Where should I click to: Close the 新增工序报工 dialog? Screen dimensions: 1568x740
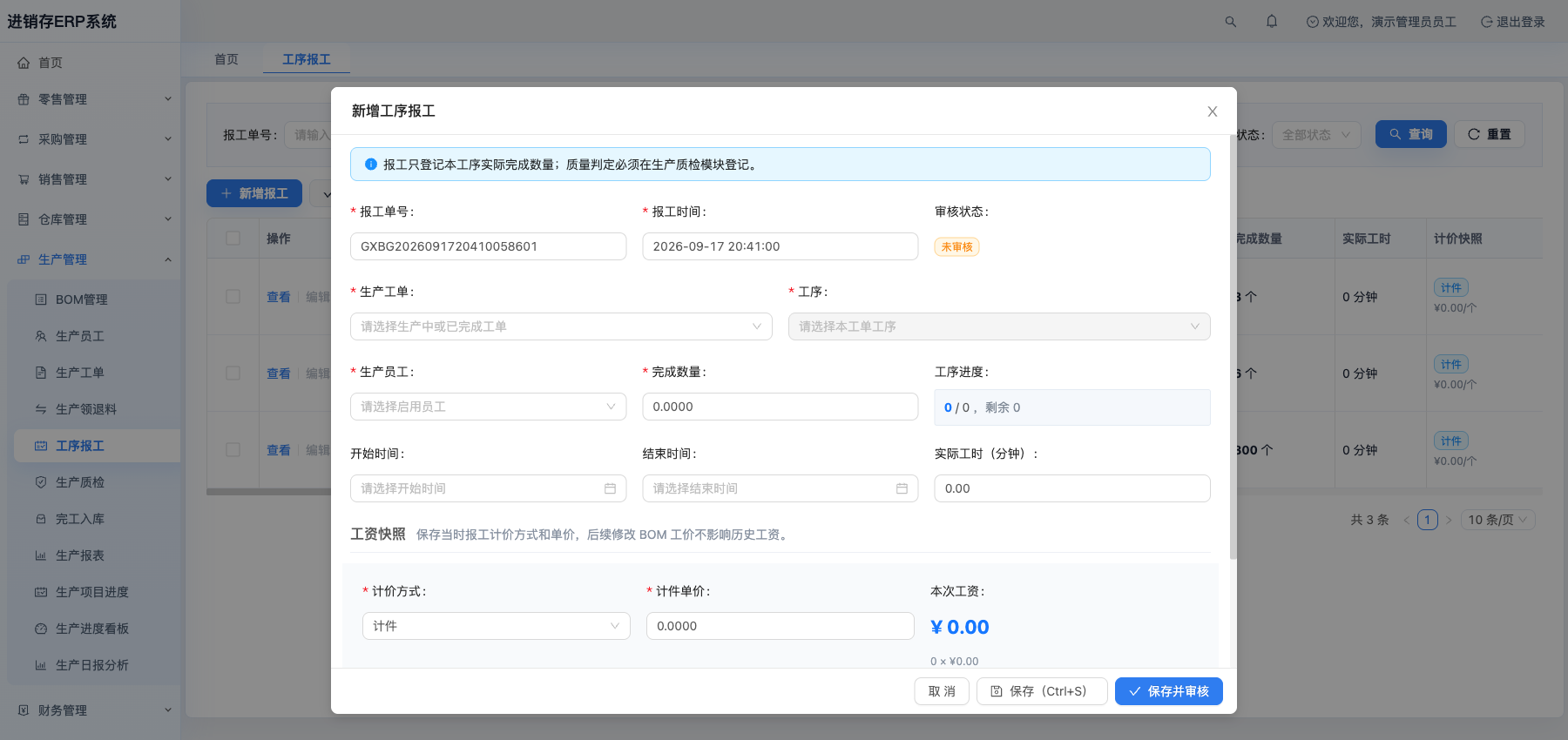1213,111
